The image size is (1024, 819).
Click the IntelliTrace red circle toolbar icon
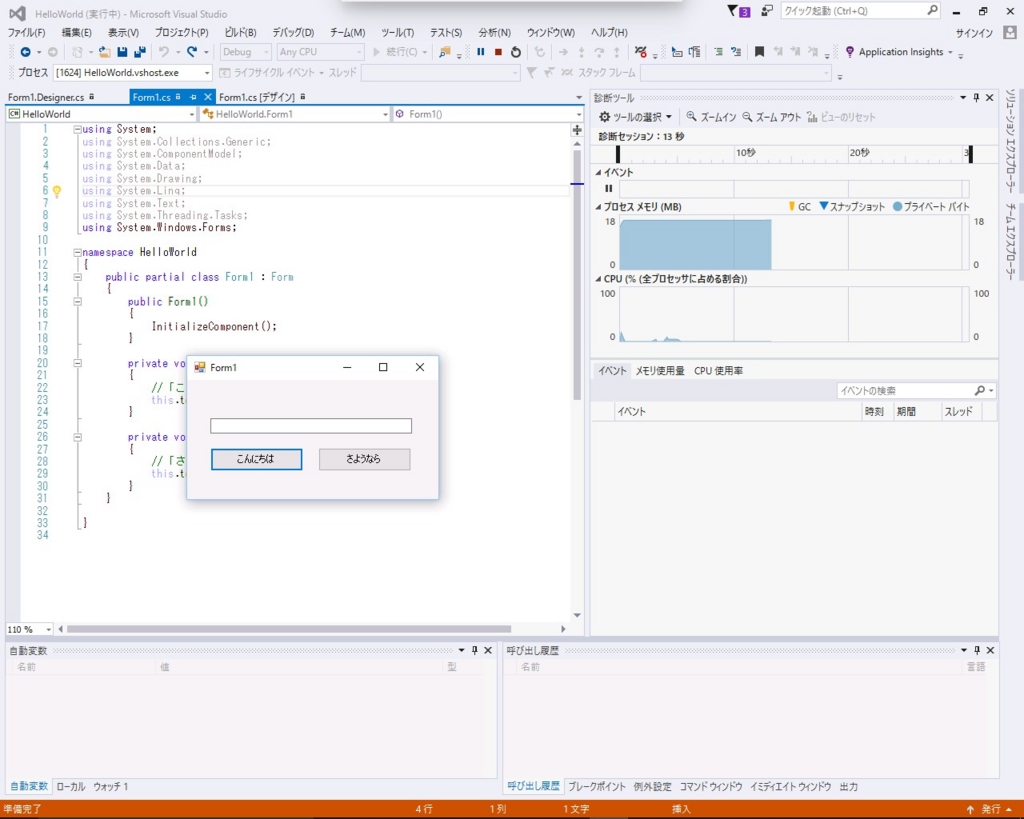tap(640, 52)
